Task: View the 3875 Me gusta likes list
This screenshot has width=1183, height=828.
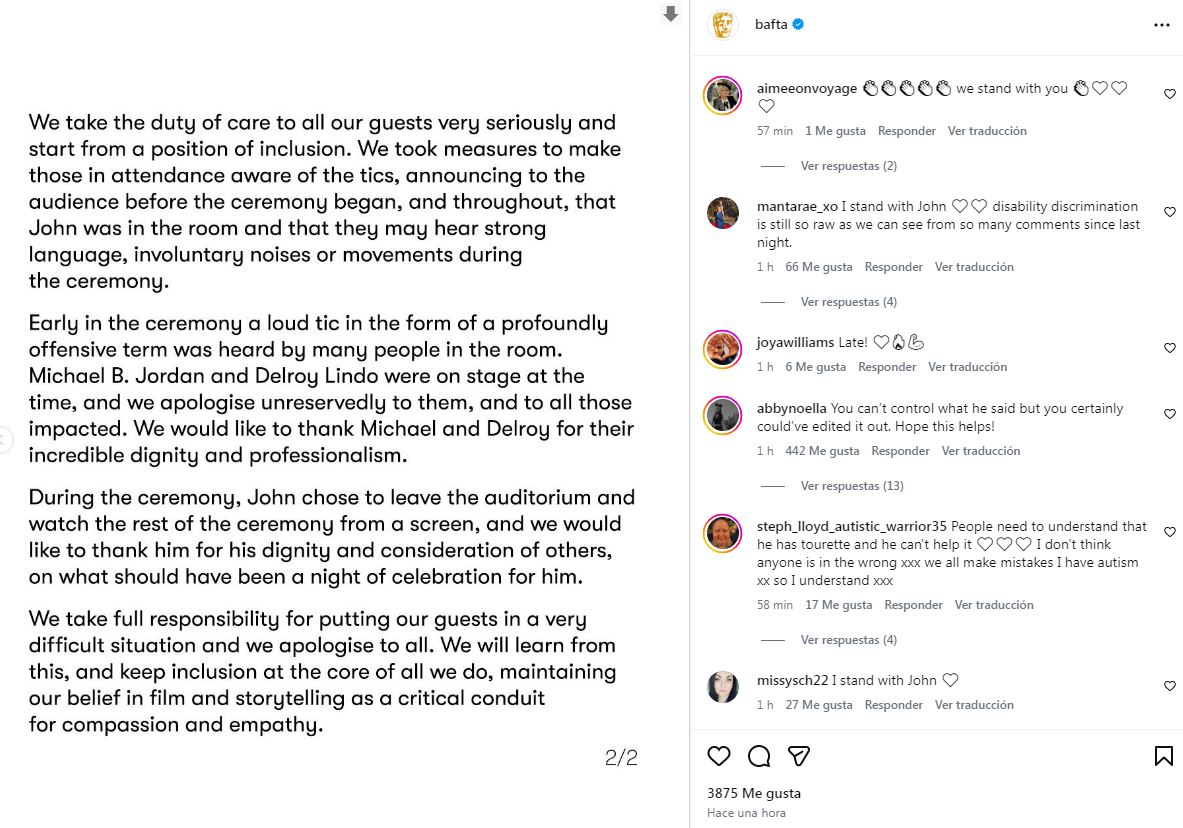Action: click(753, 793)
